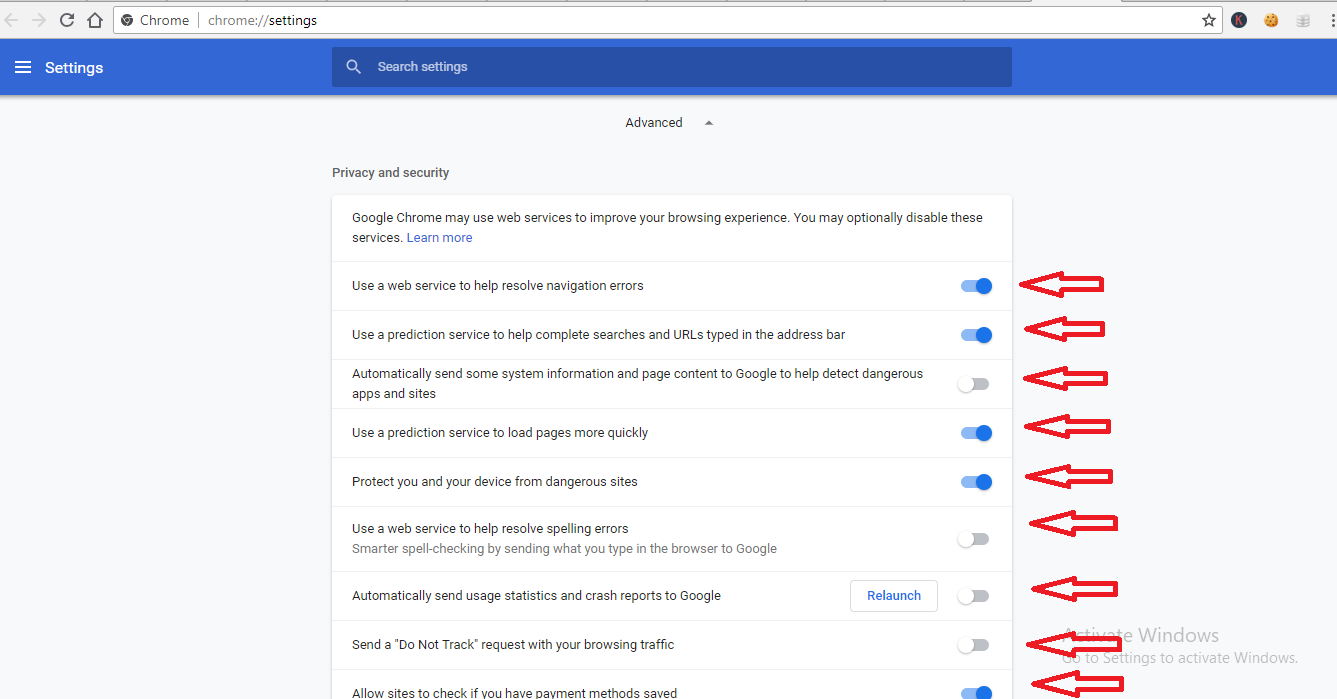Enable the Do Not Track request
1337x699 pixels.
pyautogui.click(x=974, y=645)
